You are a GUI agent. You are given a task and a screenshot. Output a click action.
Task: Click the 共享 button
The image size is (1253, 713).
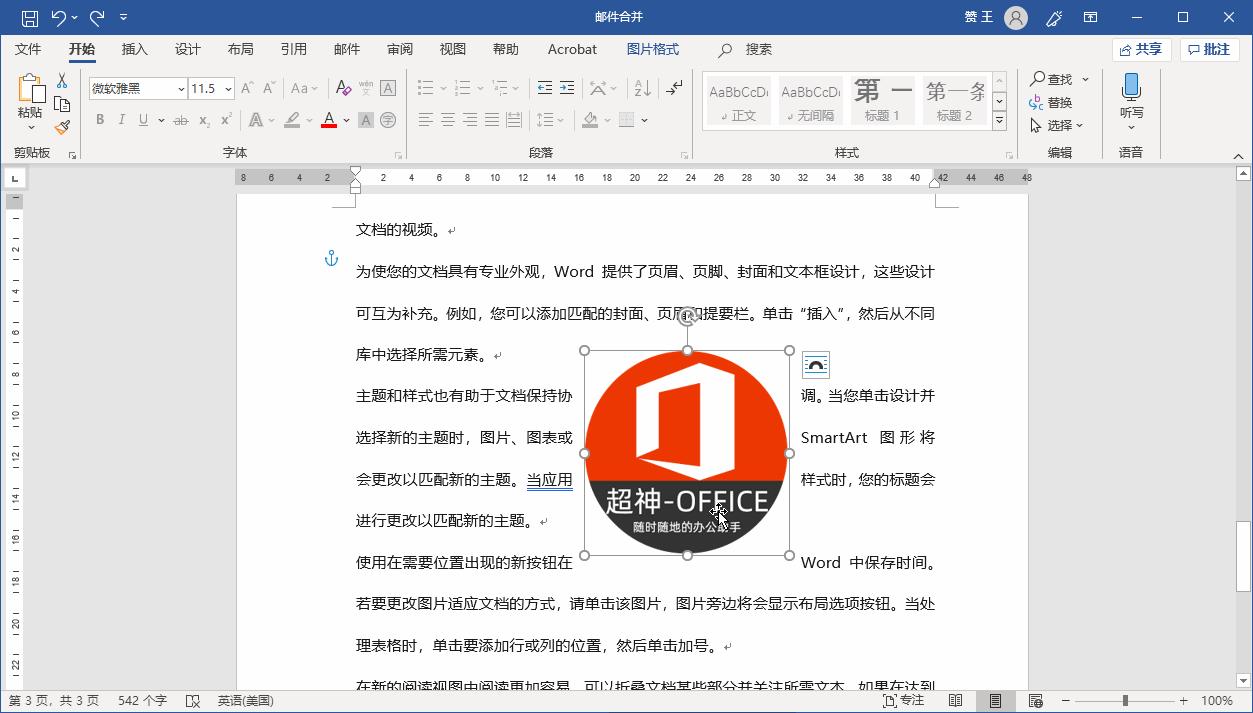1141,48
